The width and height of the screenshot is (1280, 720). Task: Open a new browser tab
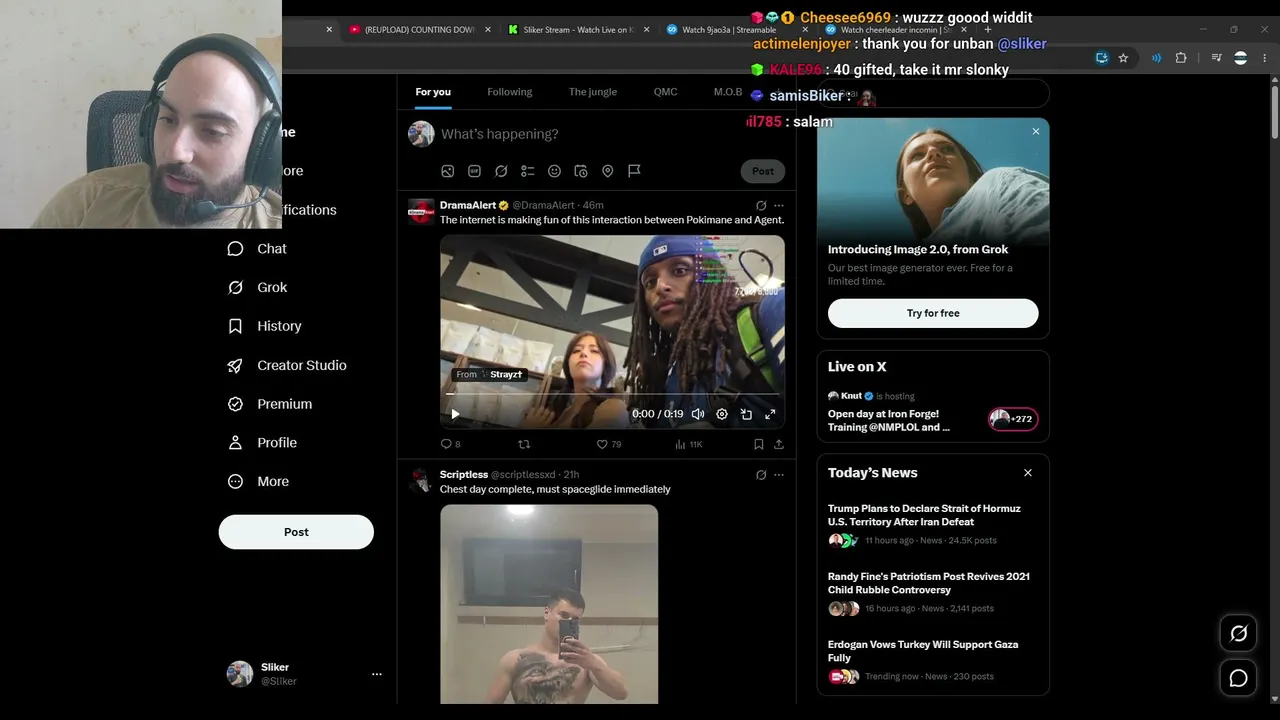pyautogui.click(x=988, y=30)
